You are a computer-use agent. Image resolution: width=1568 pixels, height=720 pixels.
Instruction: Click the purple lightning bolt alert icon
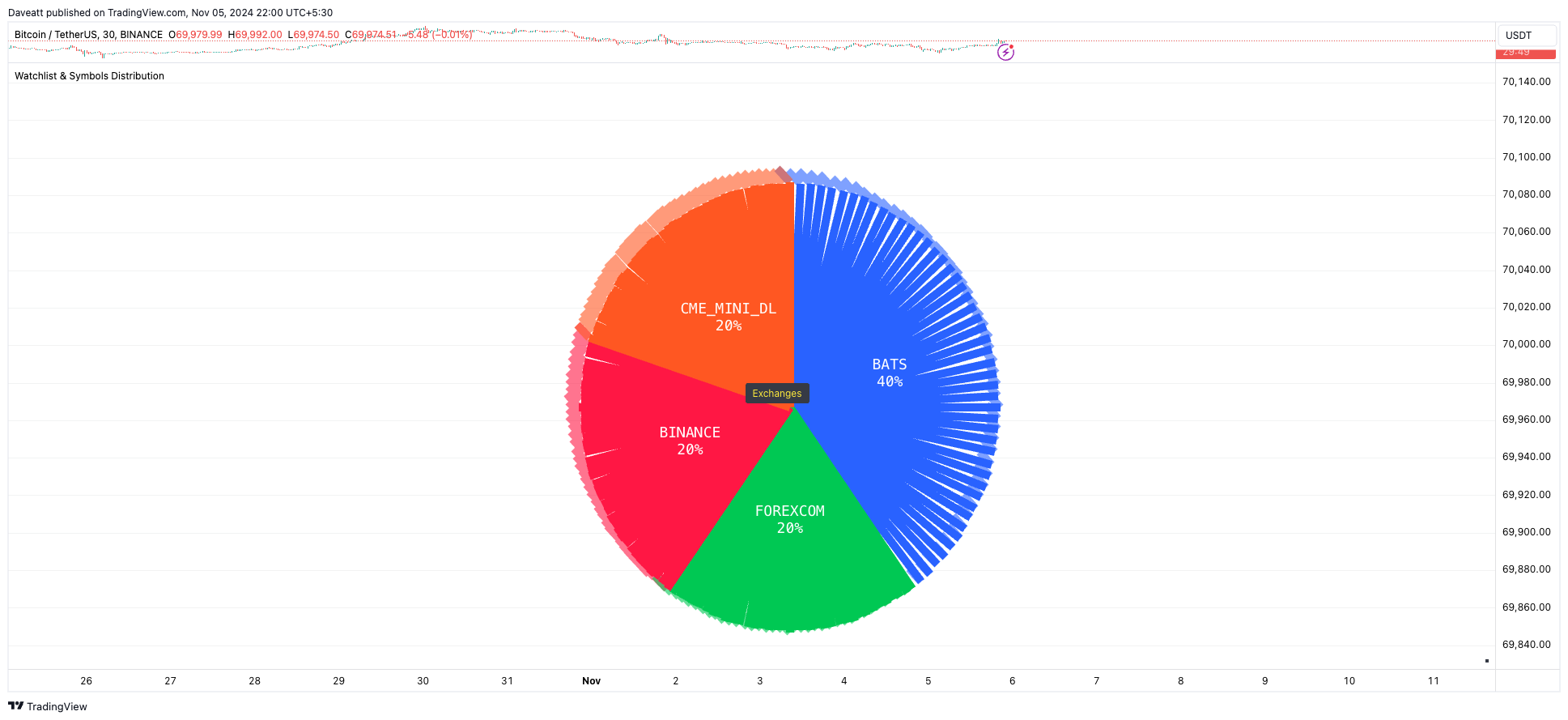[1005, 52]
